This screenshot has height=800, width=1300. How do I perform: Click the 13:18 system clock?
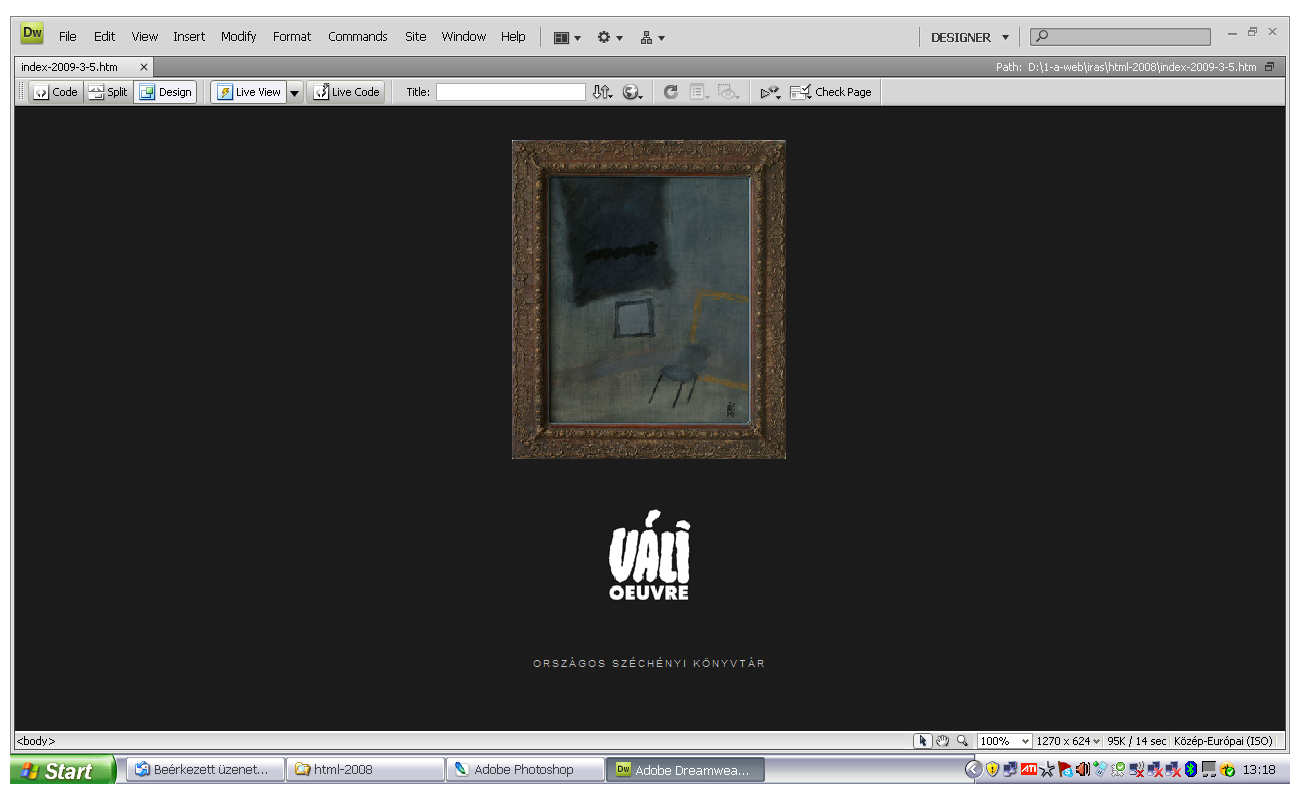click(1259, 770)
